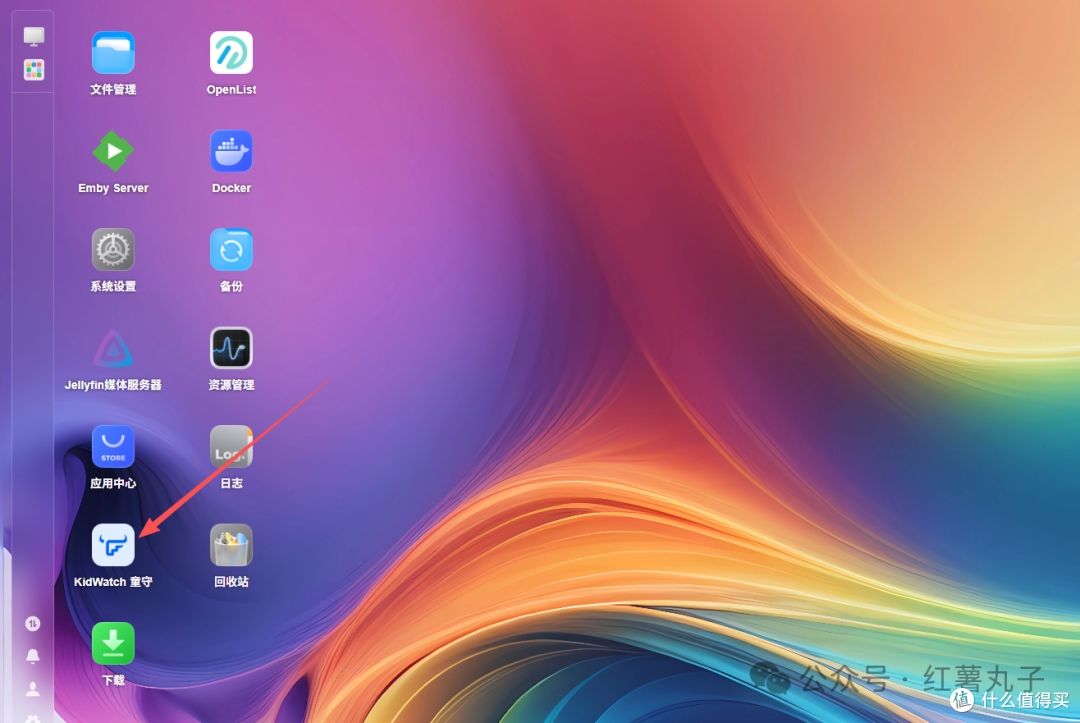Open the 回收站 recycle bin

[231, 545]
